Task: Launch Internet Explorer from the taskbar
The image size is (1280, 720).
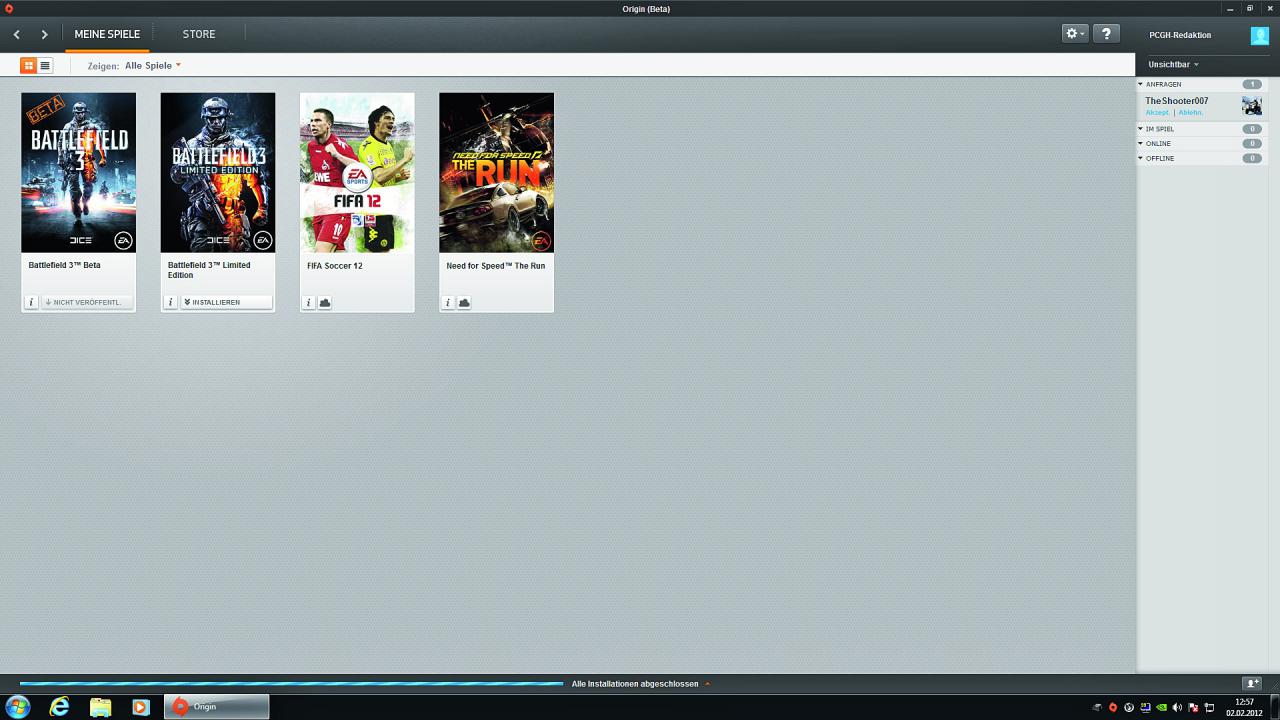Action: 60,707
